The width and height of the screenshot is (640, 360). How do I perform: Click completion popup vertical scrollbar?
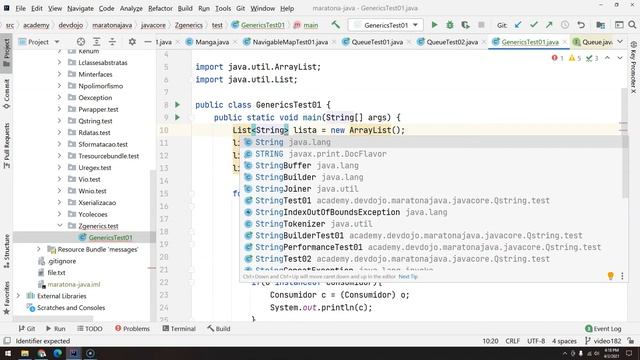point(625,166)
